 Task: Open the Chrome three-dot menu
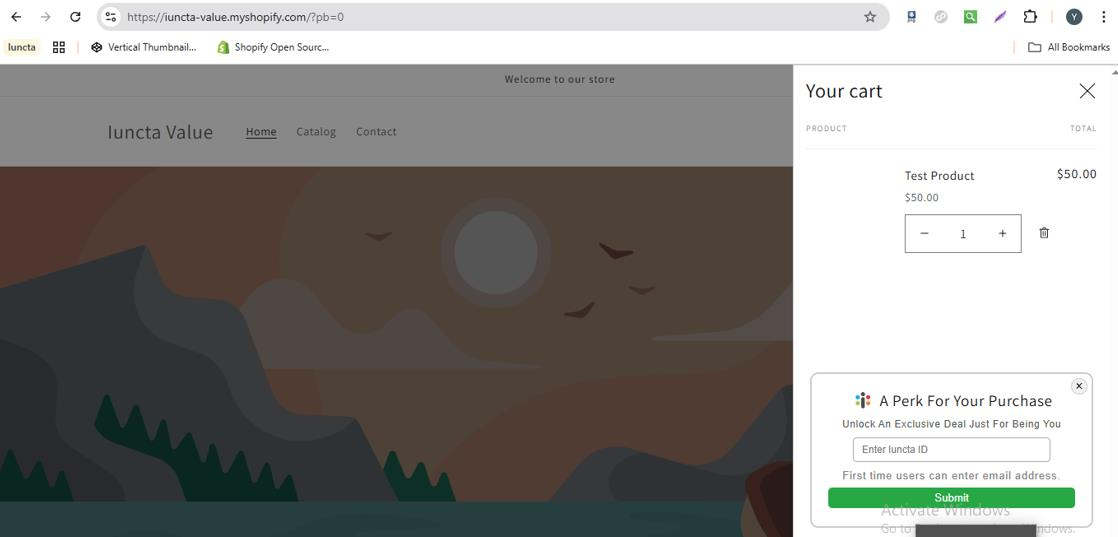(x=1103, y=17)
